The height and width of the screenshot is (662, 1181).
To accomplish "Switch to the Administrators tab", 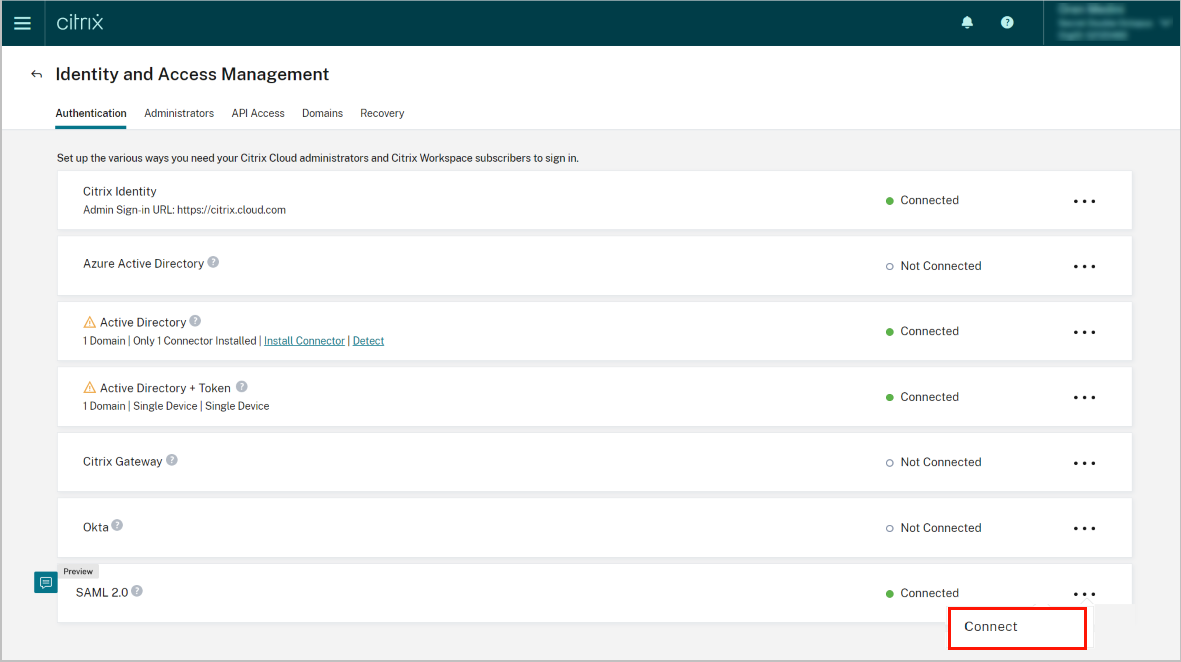I will point(179,113).
